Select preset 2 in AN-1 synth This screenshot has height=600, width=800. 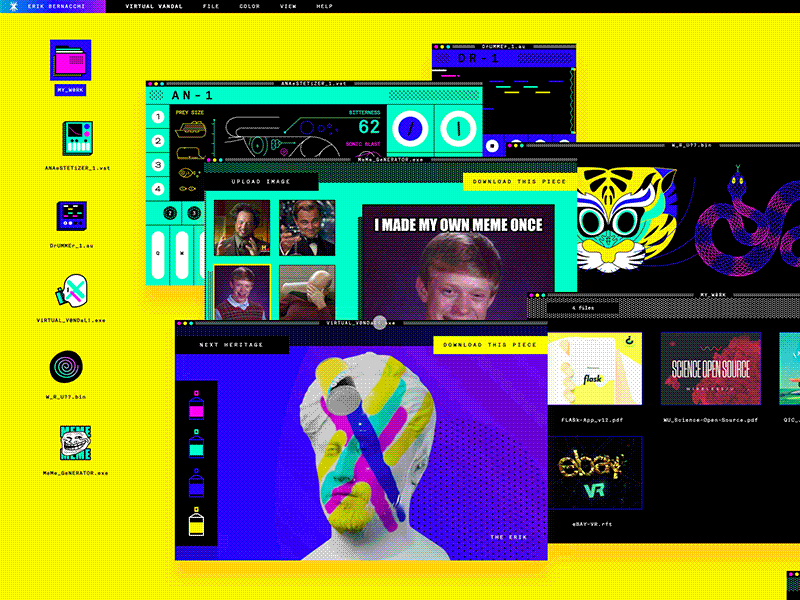click(x=158, y=141)
